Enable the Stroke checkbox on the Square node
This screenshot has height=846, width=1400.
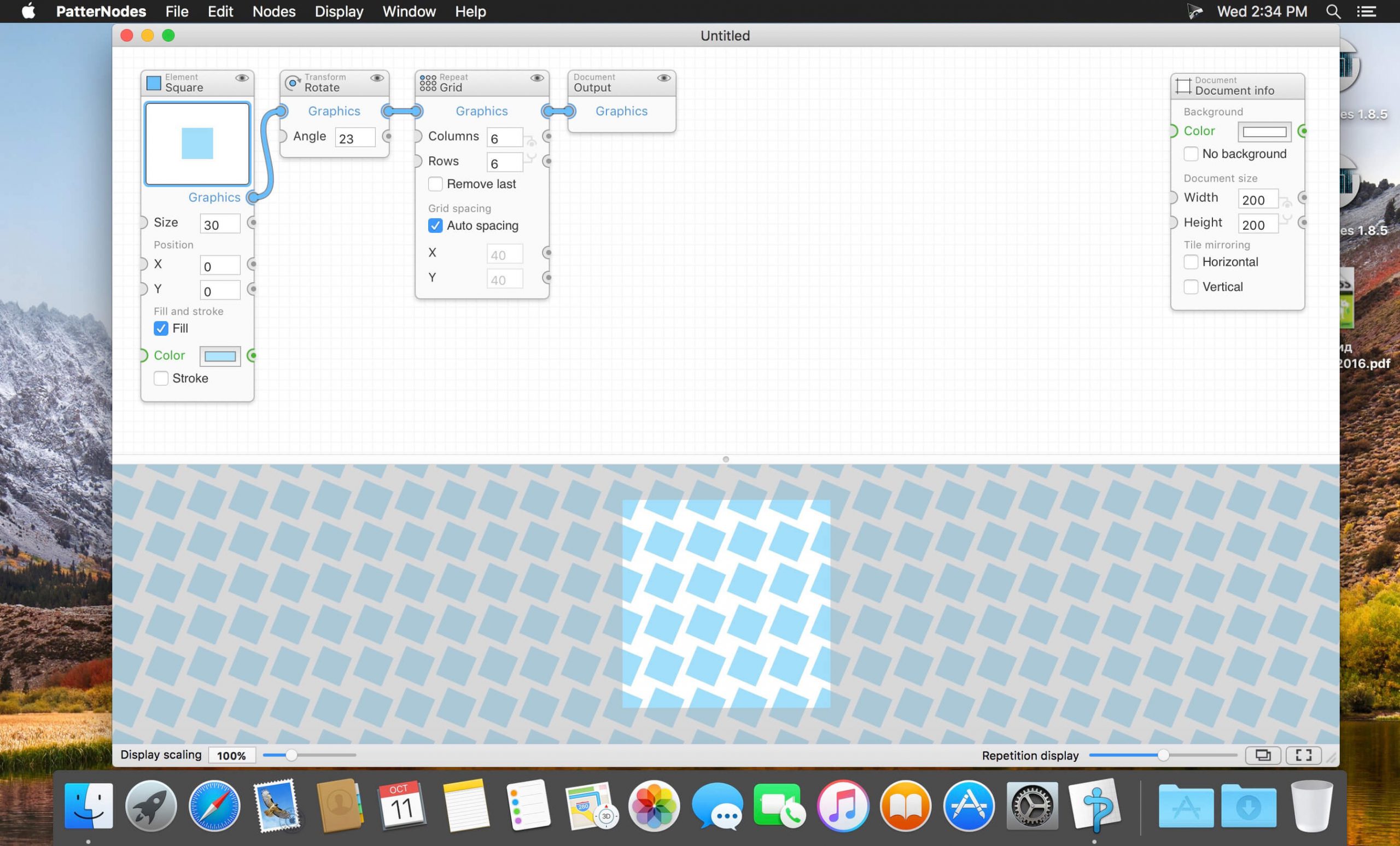pos(161,378)
